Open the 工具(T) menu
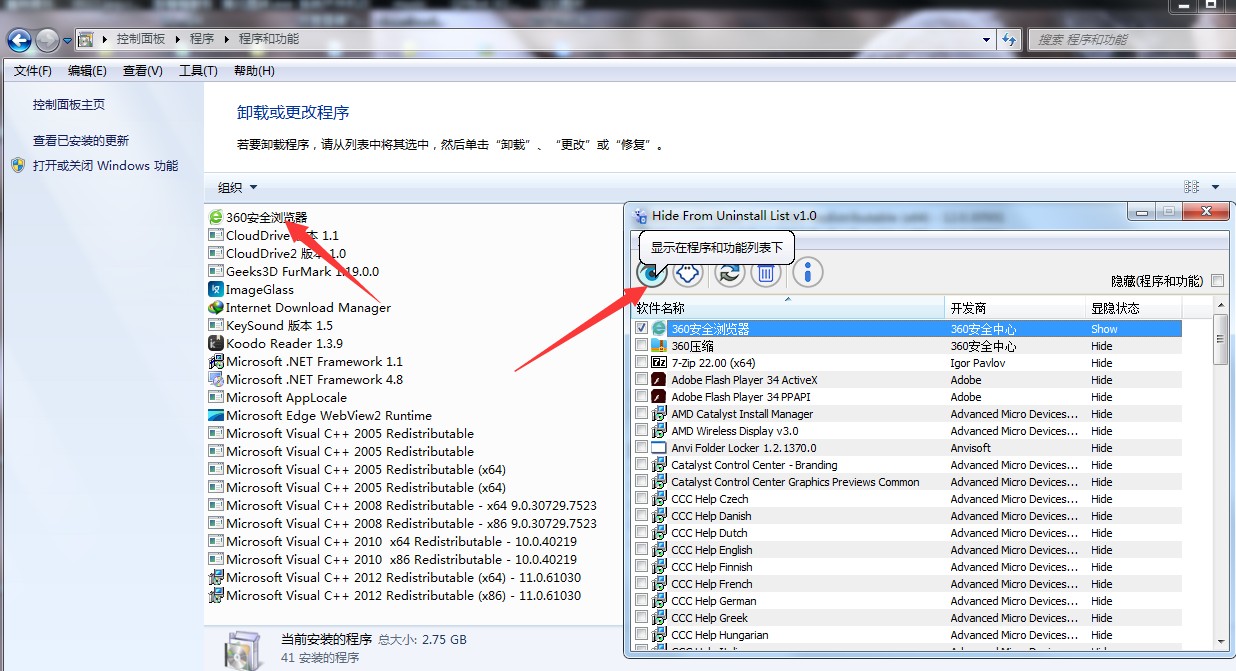Viewport: 1236px width, 671px height. (198, 70)
